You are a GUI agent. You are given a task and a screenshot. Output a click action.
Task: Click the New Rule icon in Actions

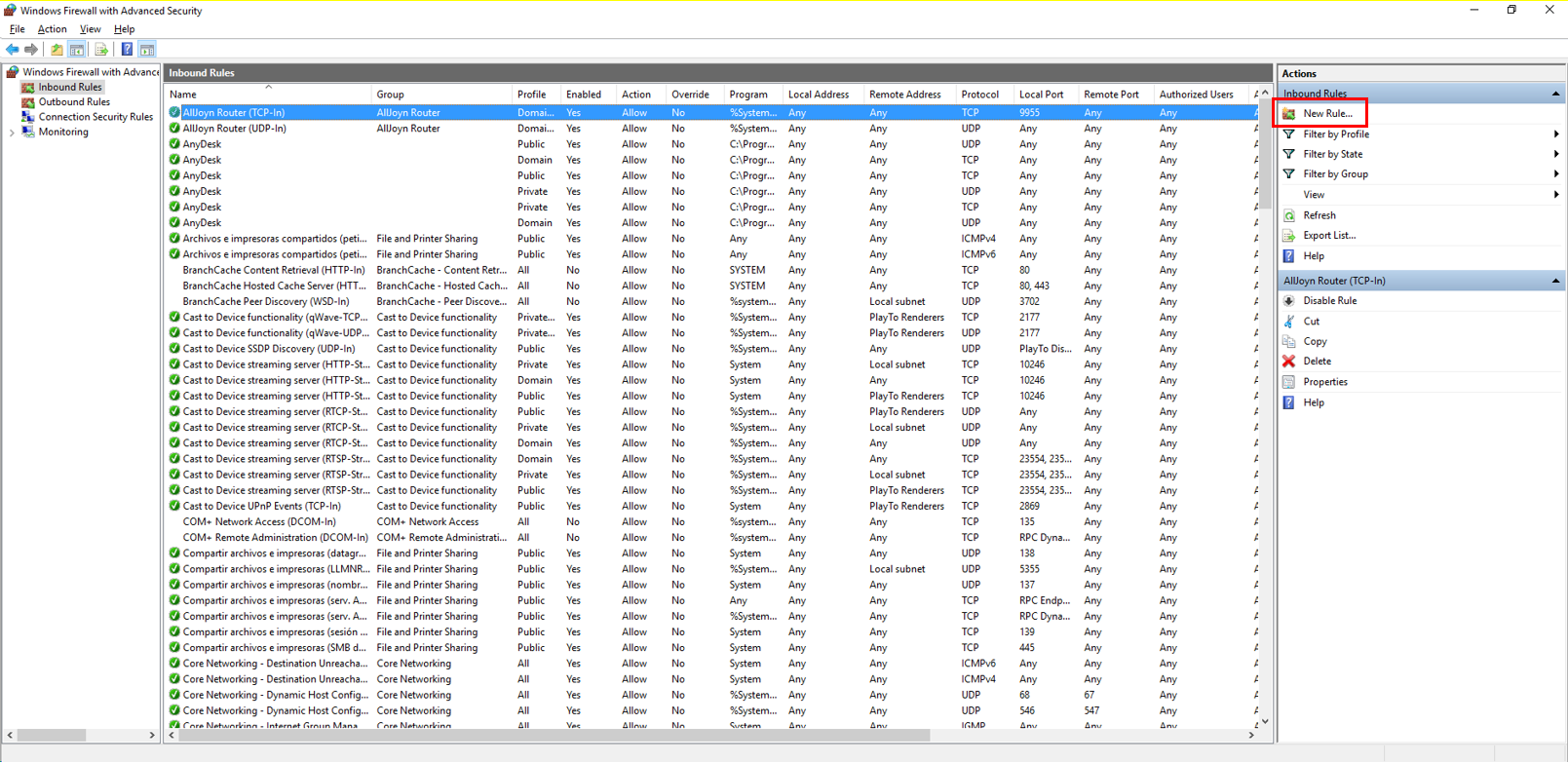point(1289,114)
